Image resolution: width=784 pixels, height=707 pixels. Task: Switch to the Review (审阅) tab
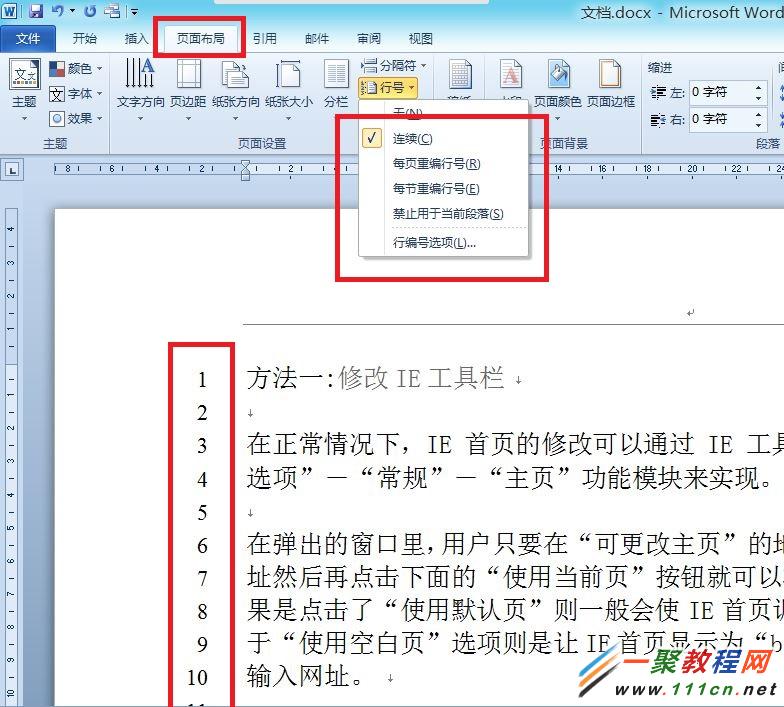pos(368,38)
